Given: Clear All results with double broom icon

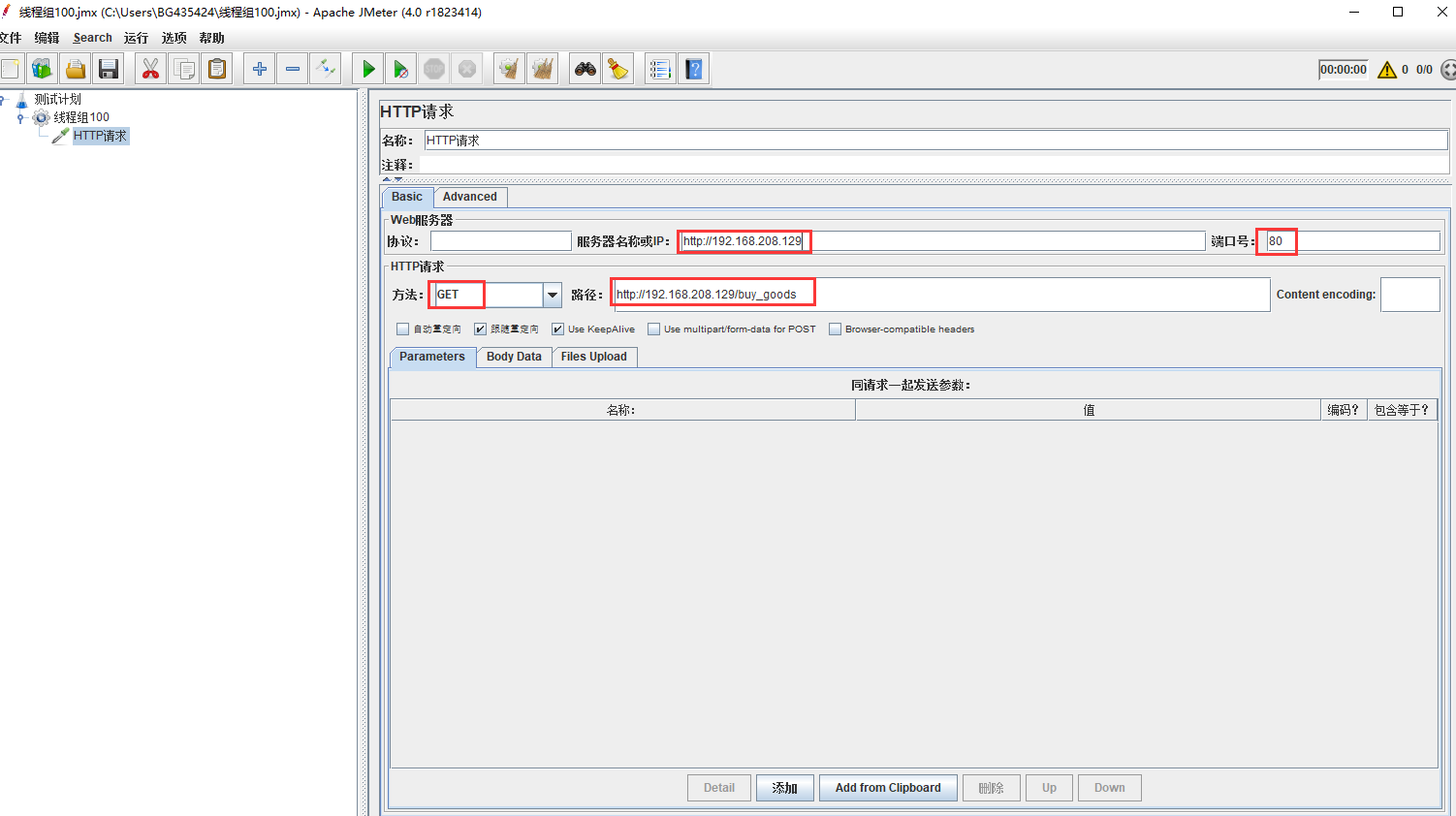Looking at the screenshot, I should (543, 69).
